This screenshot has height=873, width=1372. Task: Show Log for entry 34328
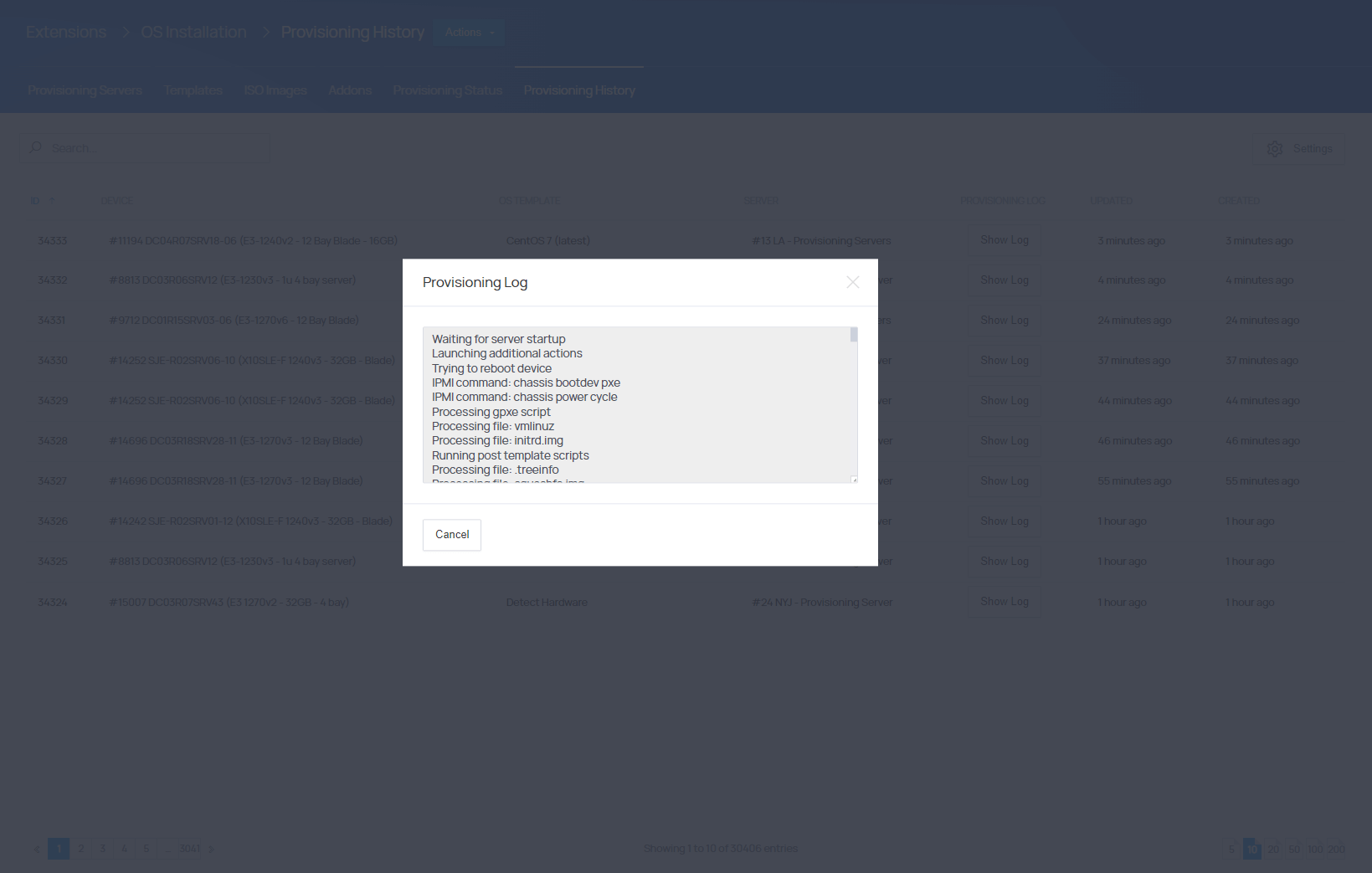pyautogui.click(x=1004, y=441)
